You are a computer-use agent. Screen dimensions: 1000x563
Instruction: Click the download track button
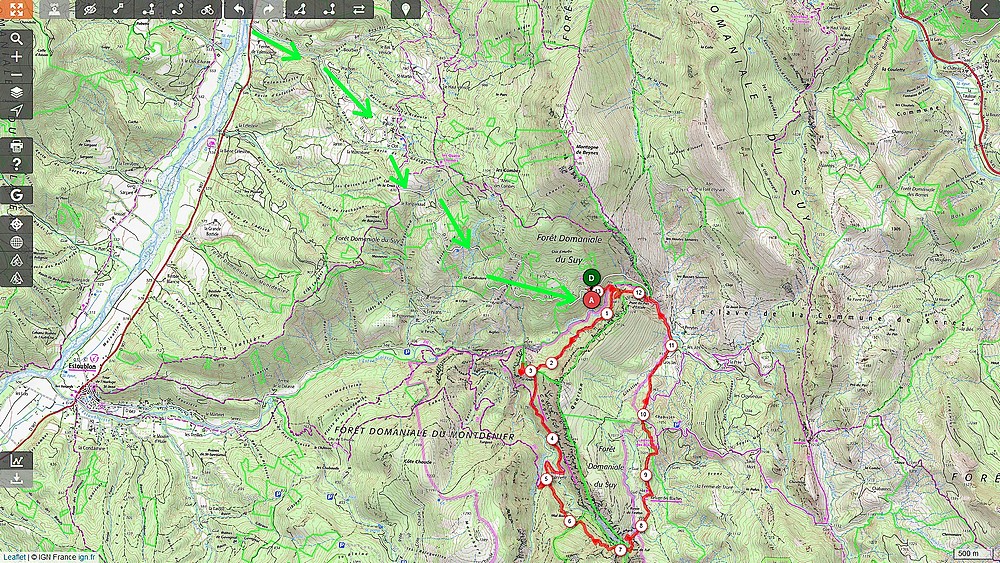17,478
